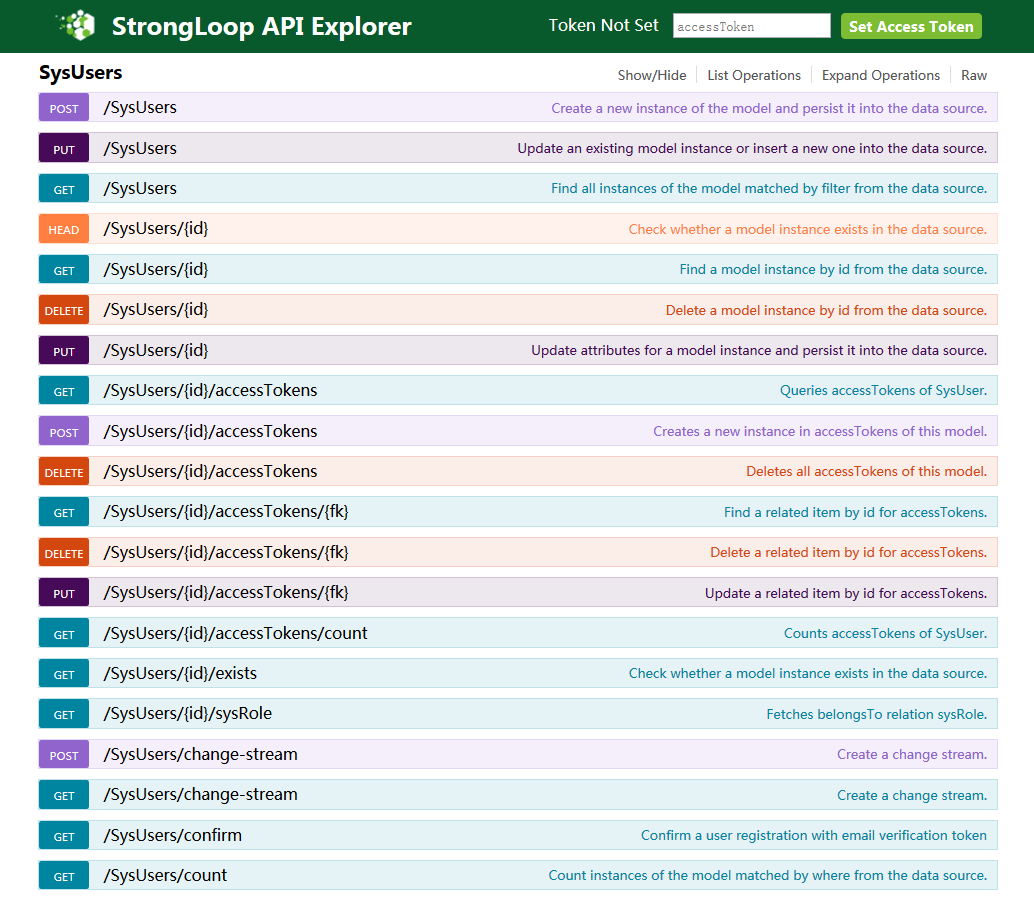The width and height of the screenshot is (1034, 900).
Task: Click 'Confirm a user registration' description
Action: tap(814, 835)
